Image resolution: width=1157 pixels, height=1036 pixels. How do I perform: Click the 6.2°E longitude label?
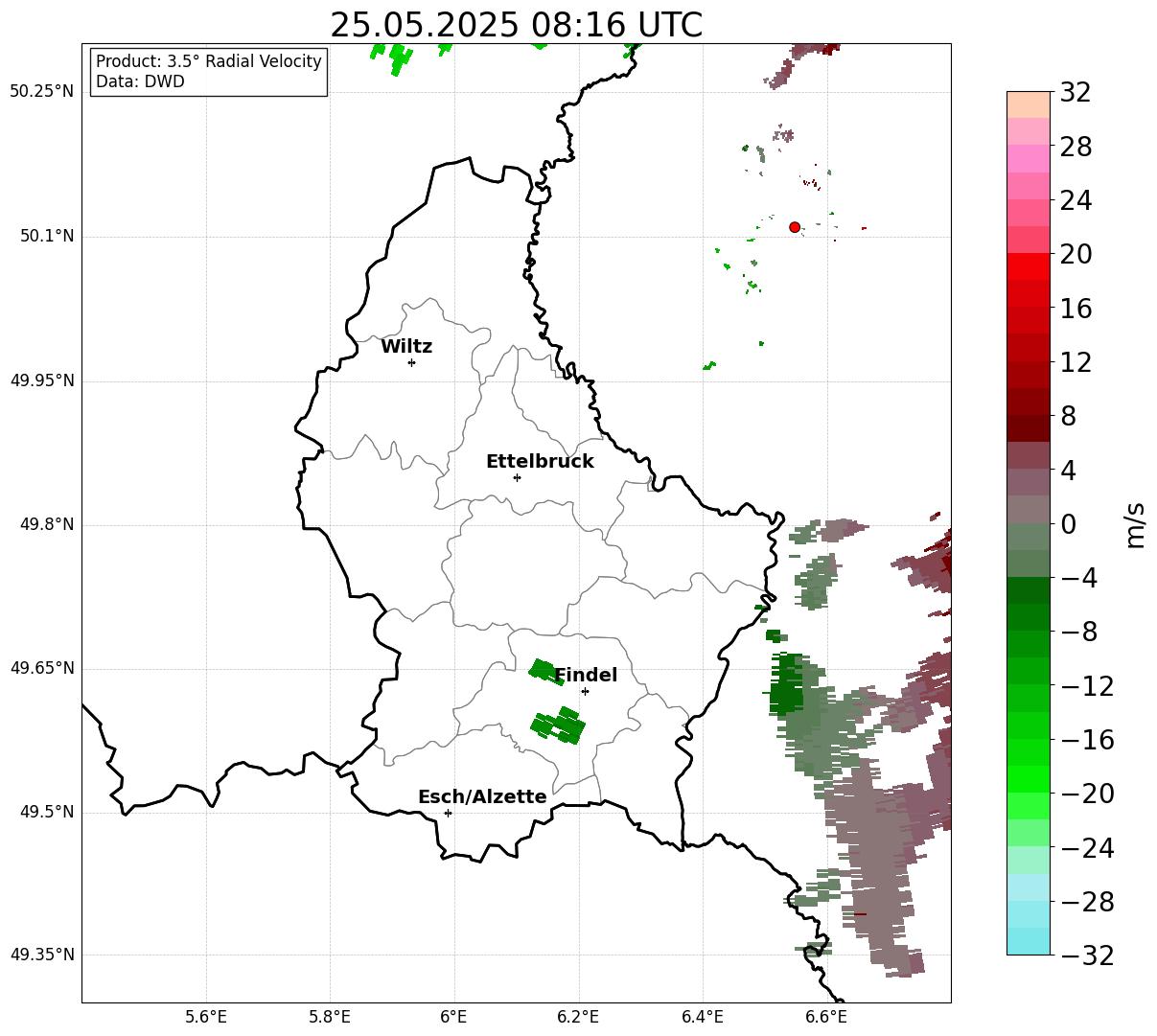pos(578,1017)
